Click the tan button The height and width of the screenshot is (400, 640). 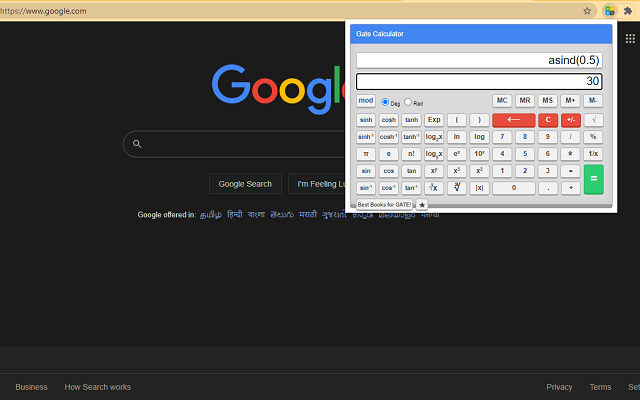411,171
